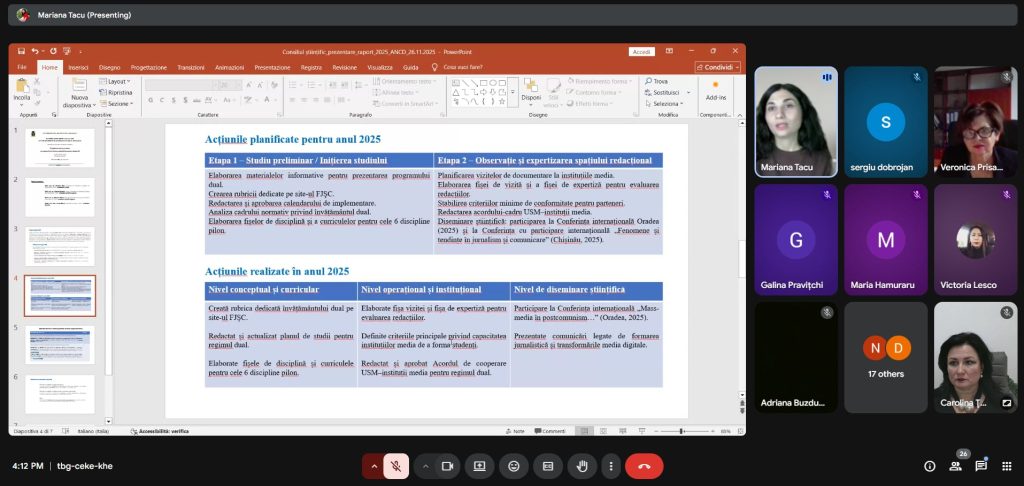
Task: Open the emoji reactions button
Action: click(514, 466)
